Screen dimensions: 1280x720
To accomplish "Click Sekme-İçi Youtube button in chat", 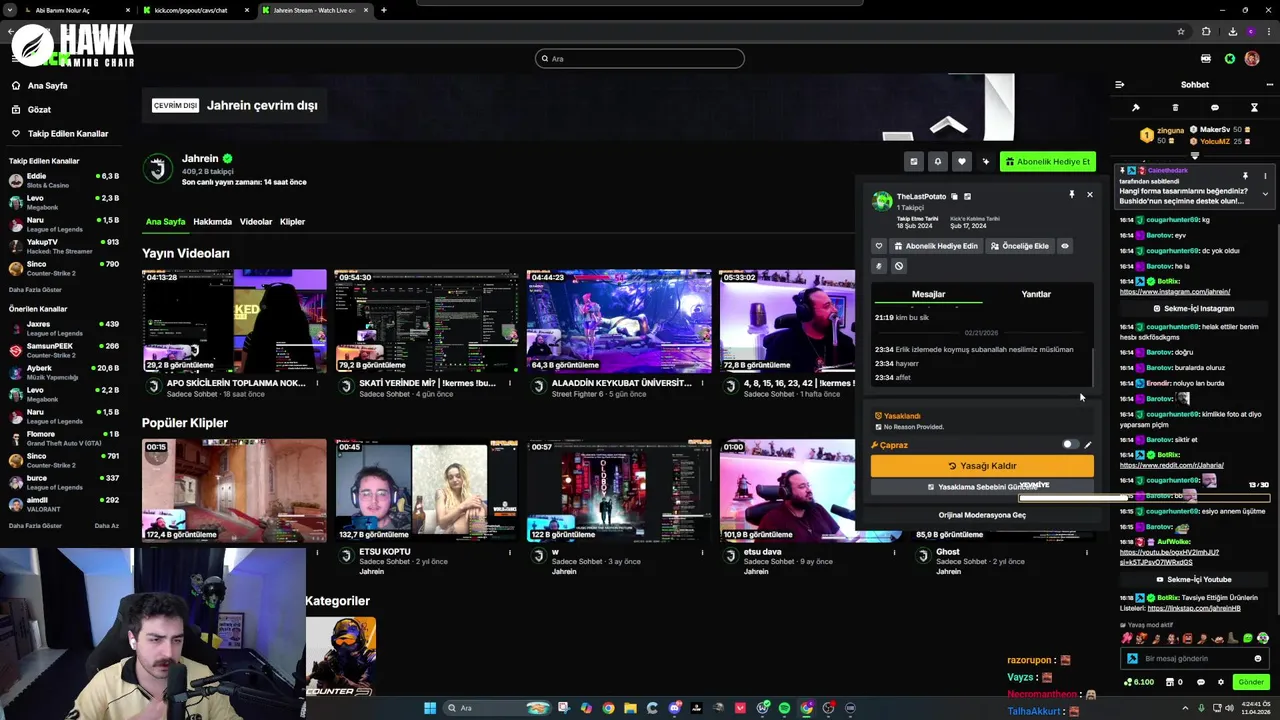I will pos(1194,580).
